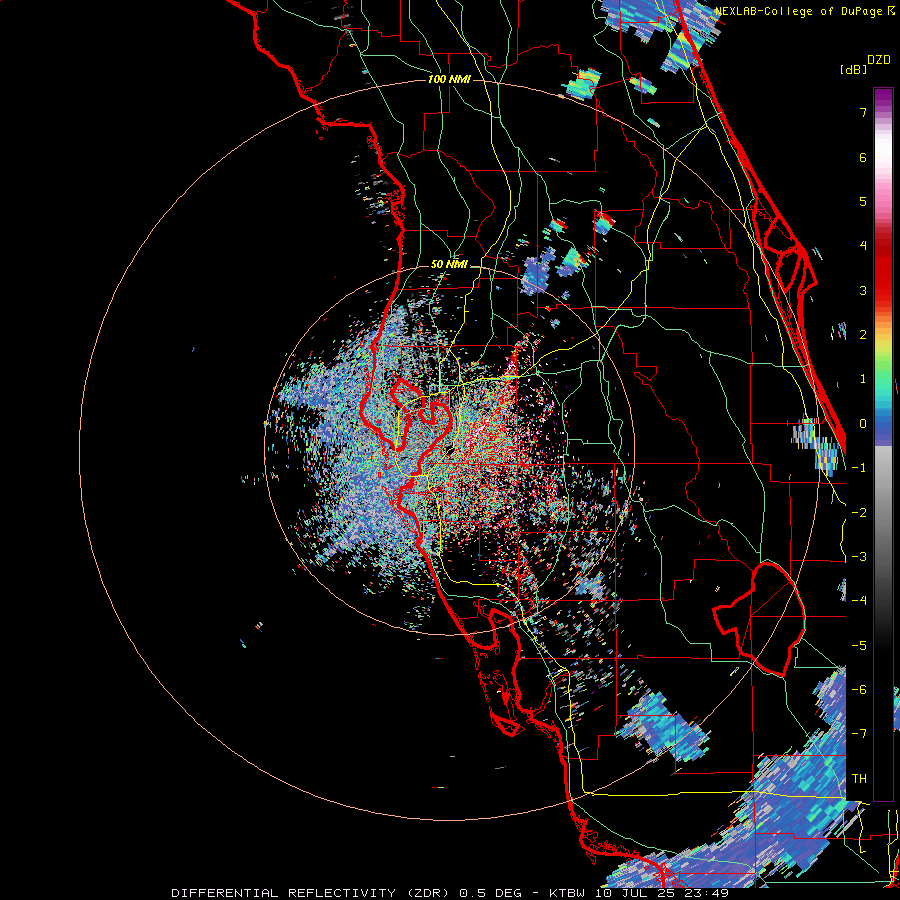This screenshot has width=900, height=900.
Task: Click the "0" value on the color scale
Action: pyautogui.click(x=863, y=424)
